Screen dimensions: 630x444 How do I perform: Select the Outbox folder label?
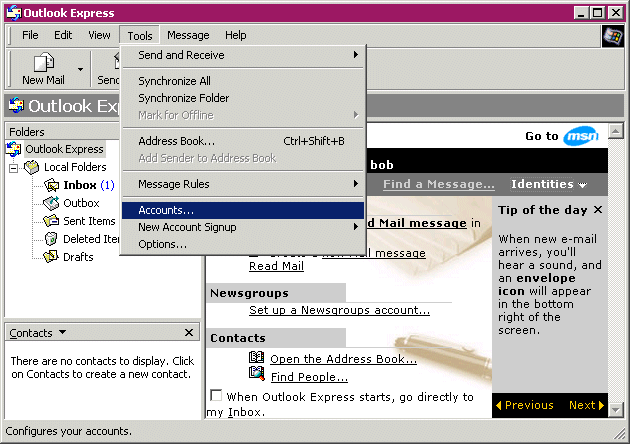click(81, 203)
